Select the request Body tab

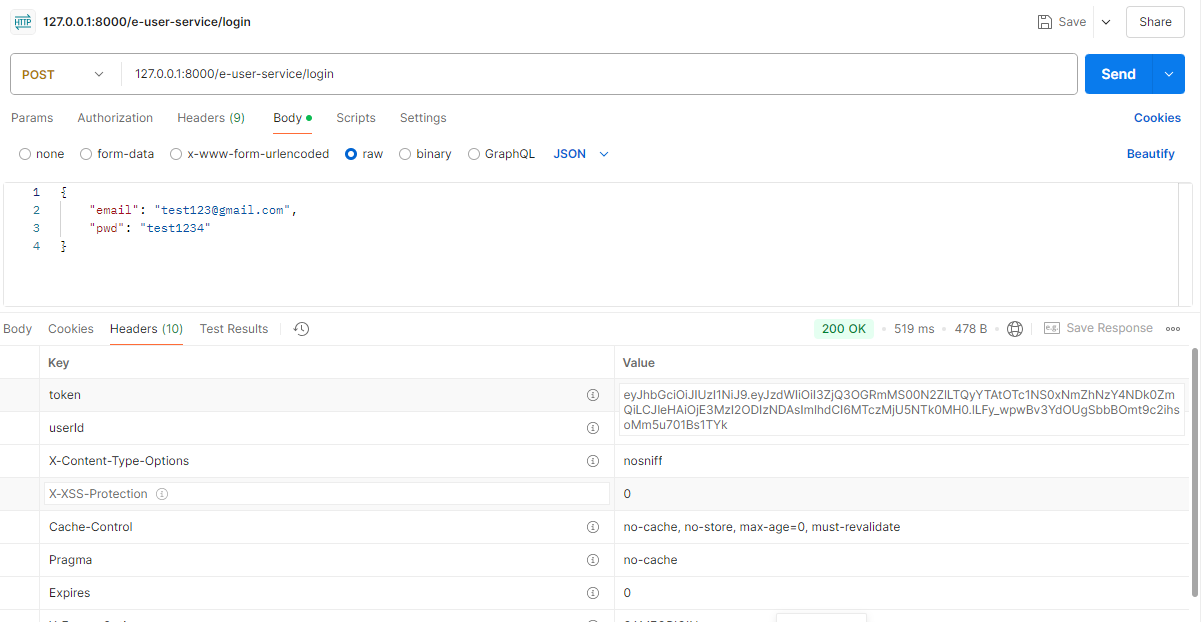point(292,118)
